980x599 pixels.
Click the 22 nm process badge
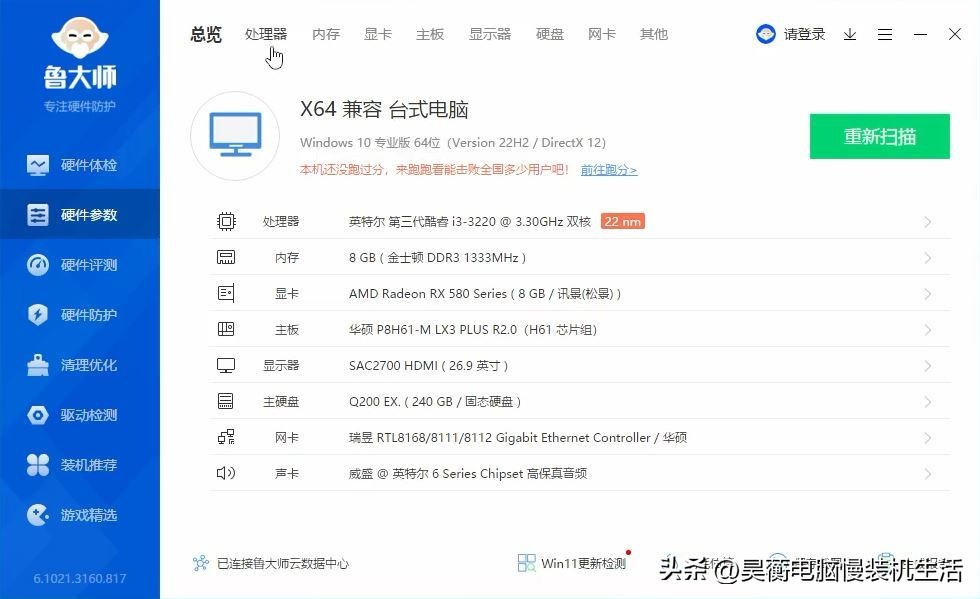(x=623, y=221)
